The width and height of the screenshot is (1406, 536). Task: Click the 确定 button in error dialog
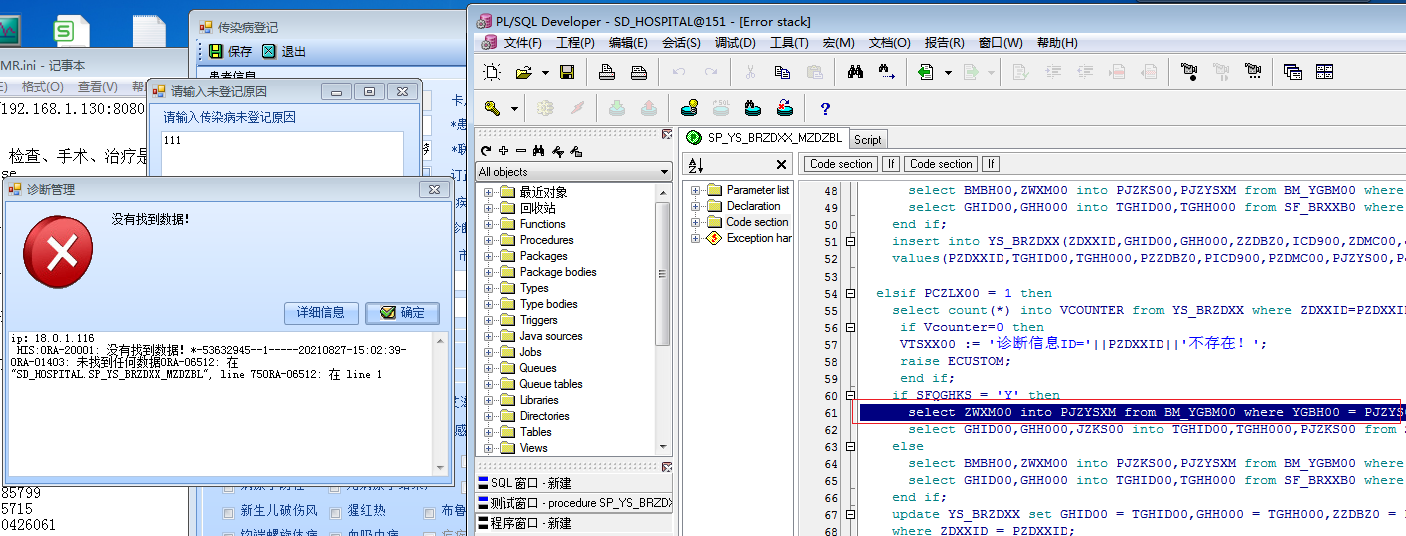click(402, 313)
